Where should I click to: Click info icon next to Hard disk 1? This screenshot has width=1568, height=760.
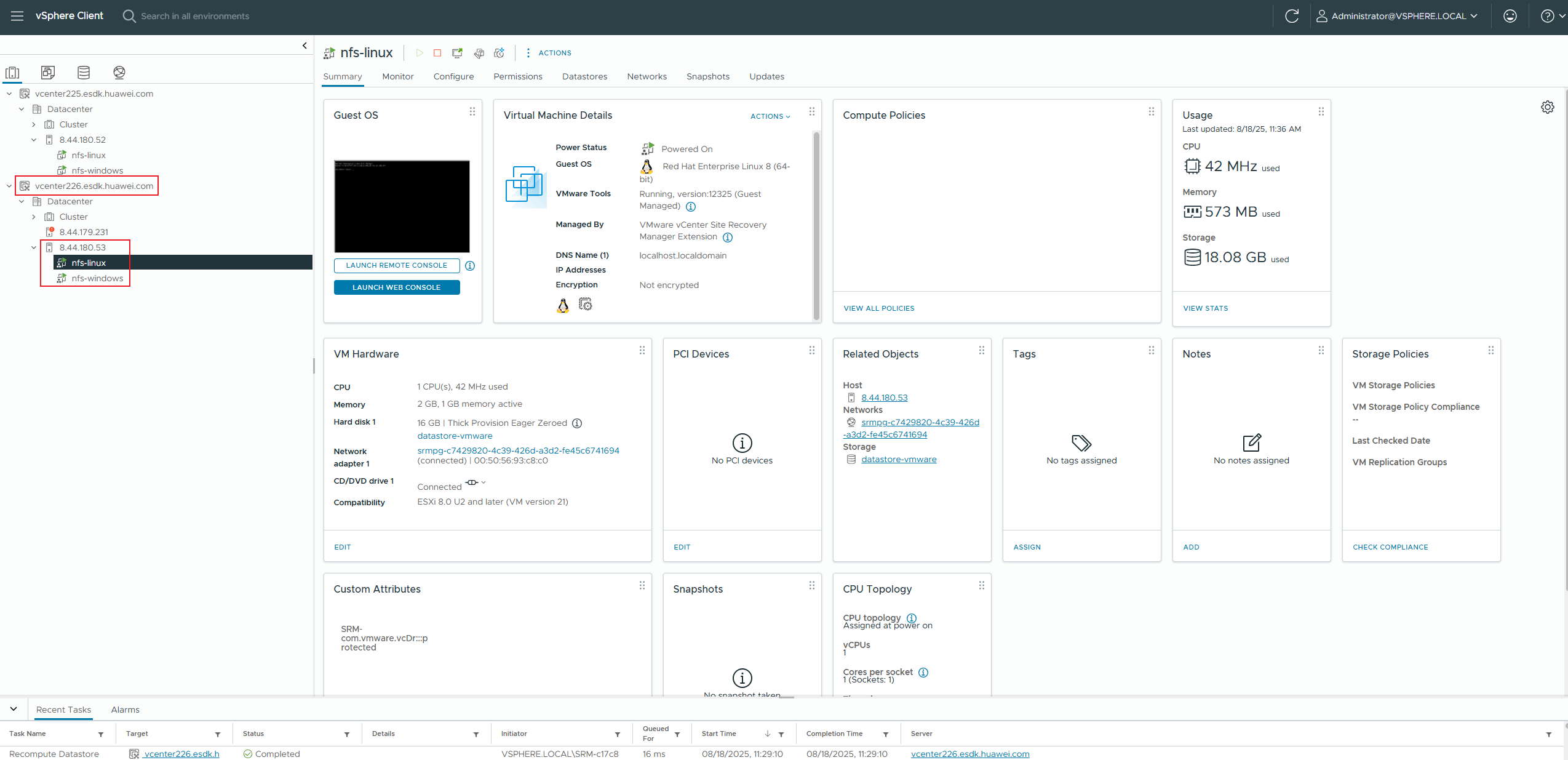point(577,423)
